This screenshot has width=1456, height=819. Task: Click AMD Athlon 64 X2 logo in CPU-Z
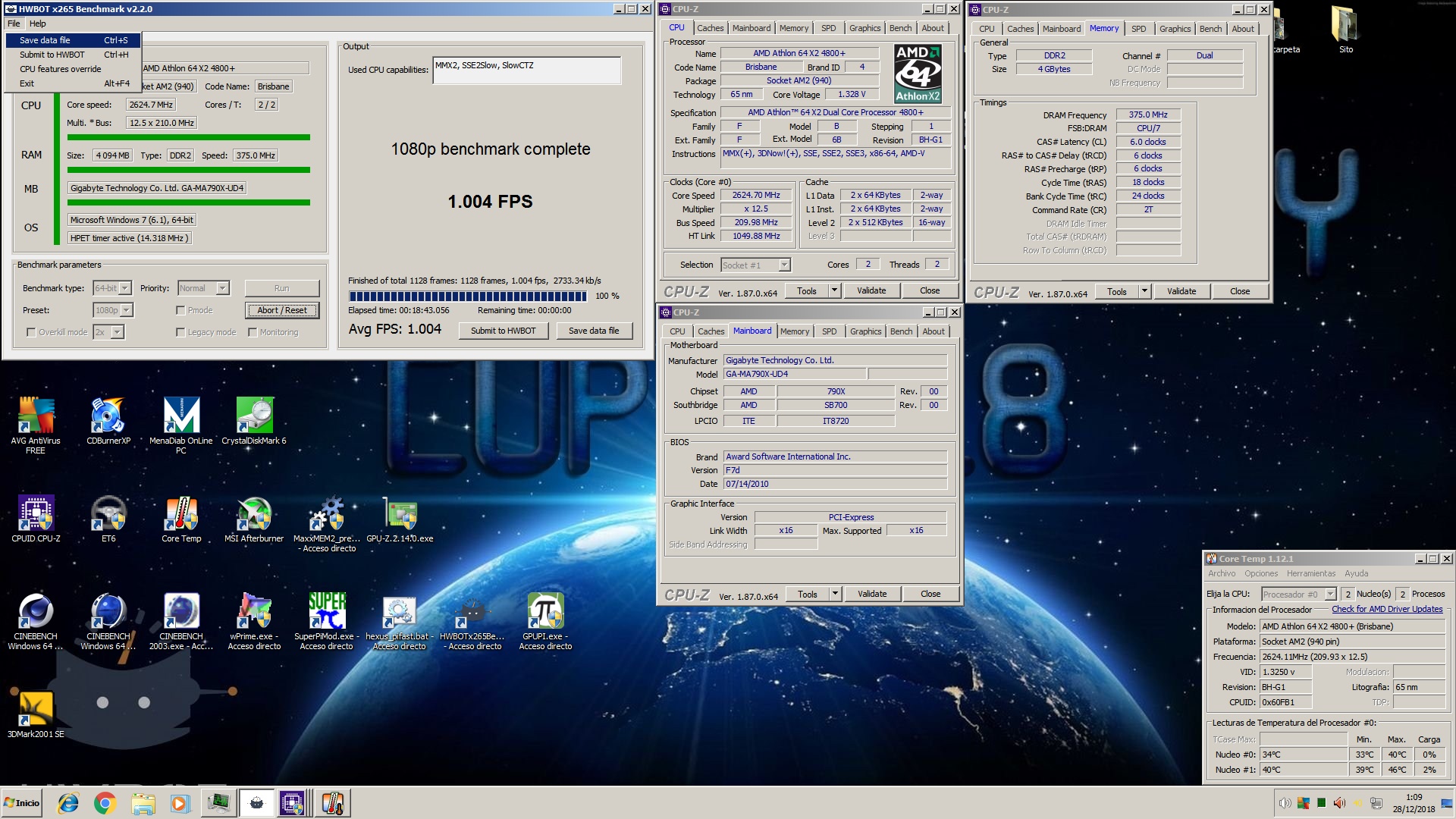tap(918, 74)
